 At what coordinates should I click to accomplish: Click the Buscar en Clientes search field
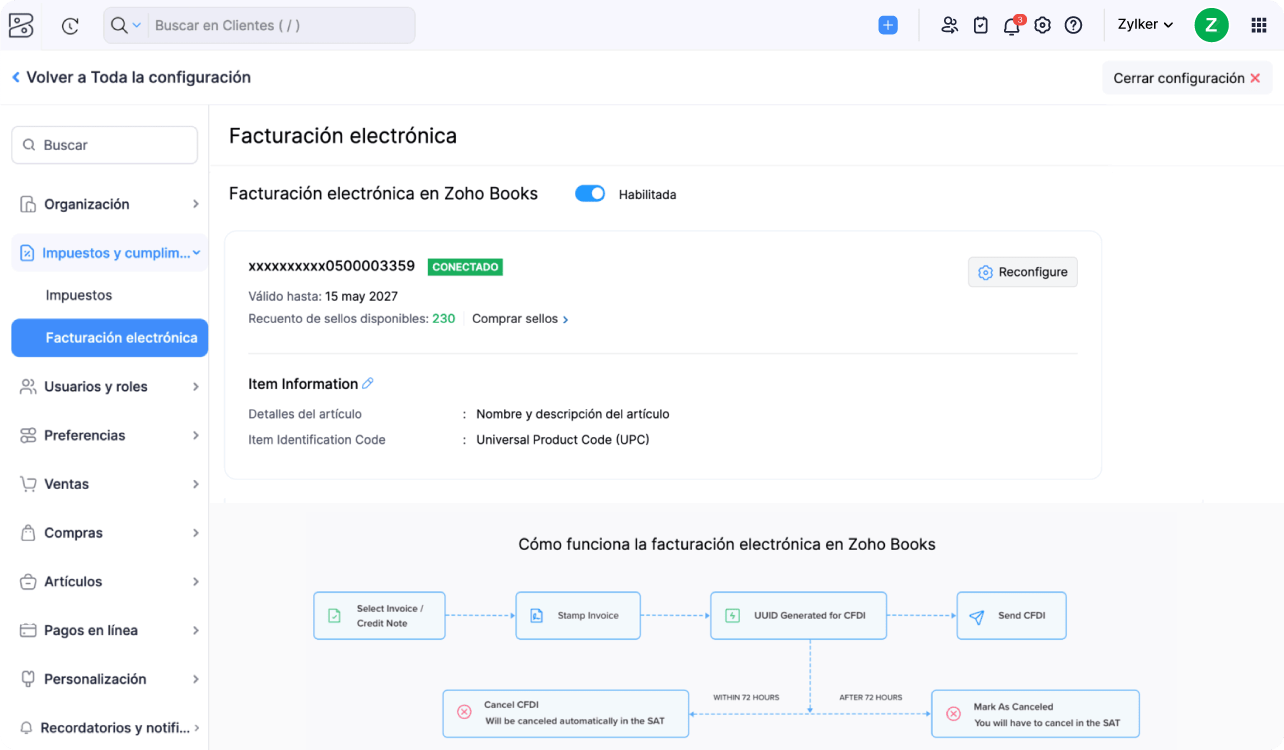tap(280, 24)
